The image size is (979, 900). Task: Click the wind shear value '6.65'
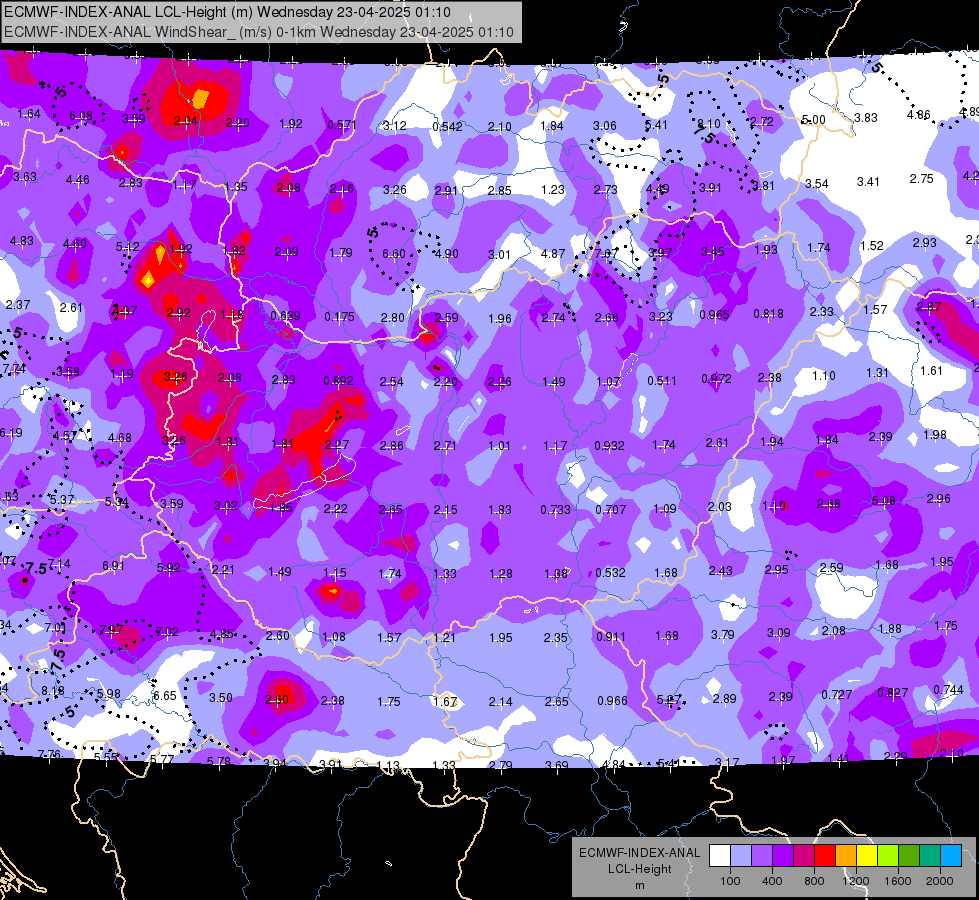pos(165,696)
